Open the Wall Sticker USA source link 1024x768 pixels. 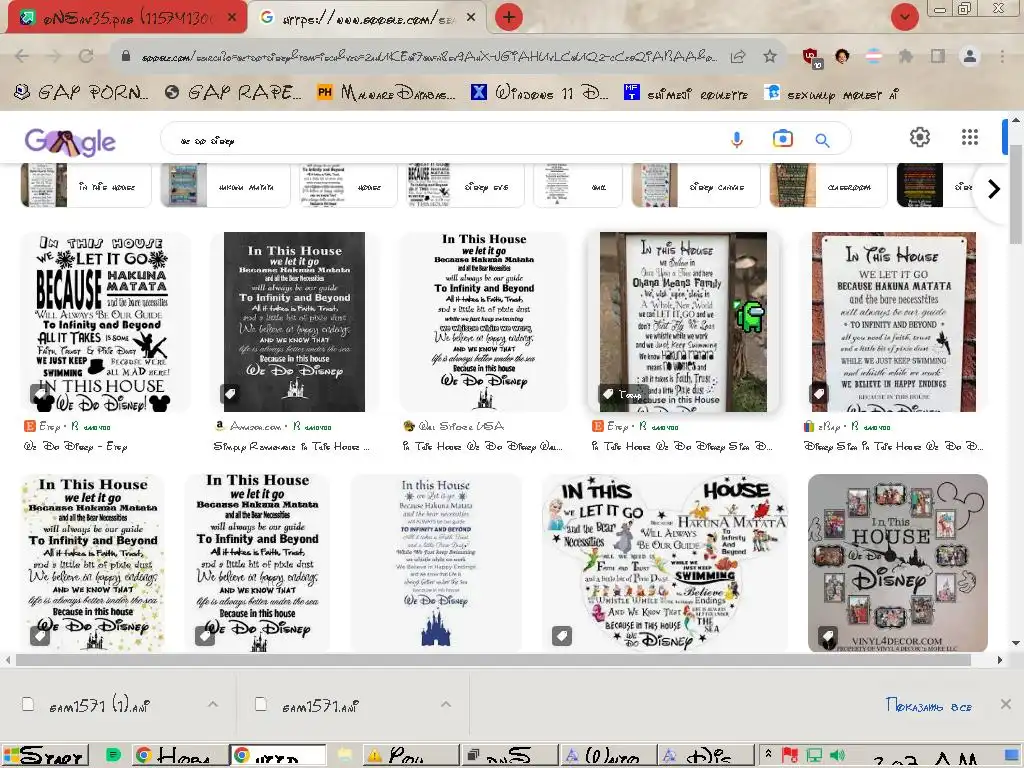click(454, 426)
